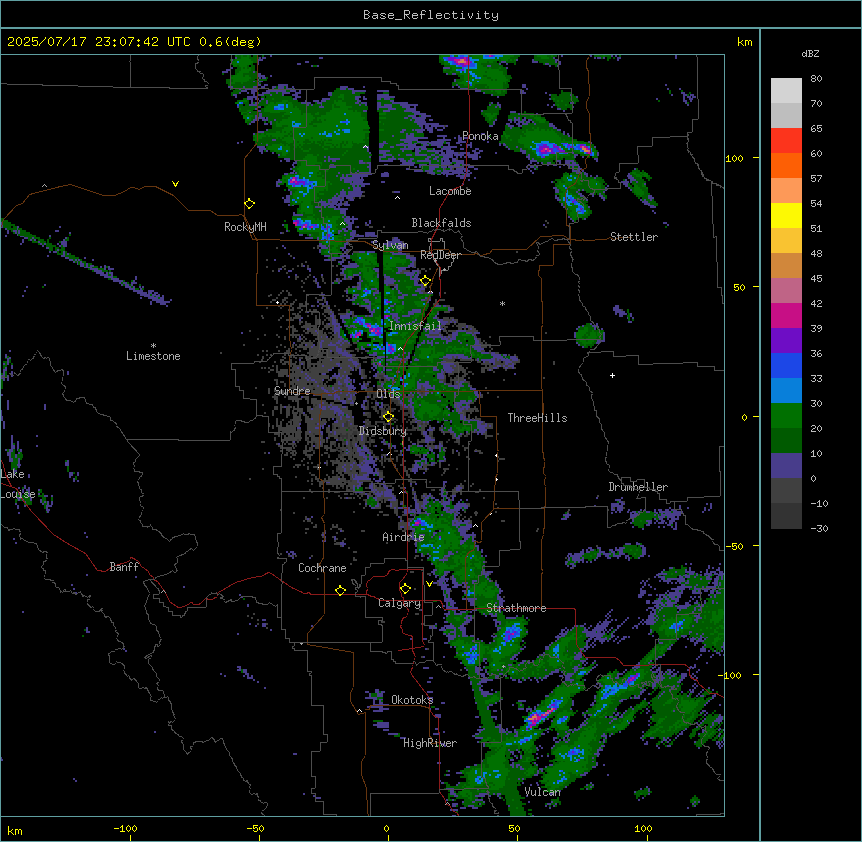Click the Okotoks label

click(412, 700)
